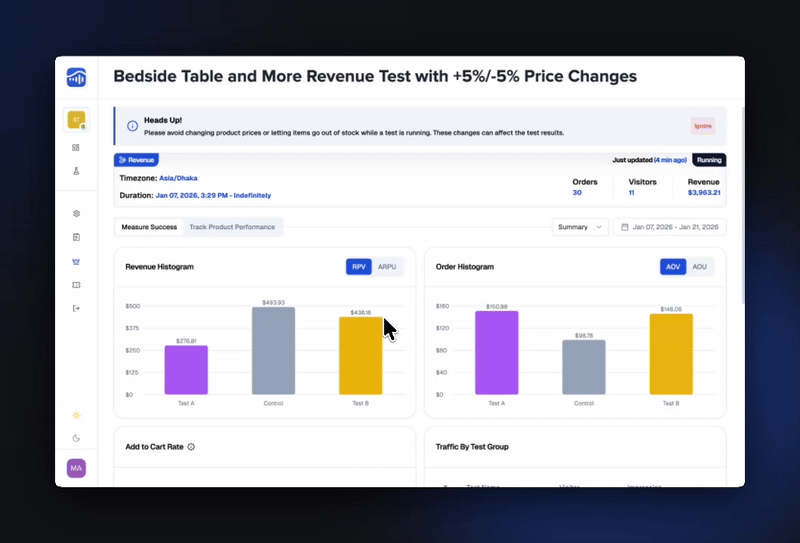Screen dimensions: 800x543
Task: Click the crown icon in the sidebar
Action: 76,261
